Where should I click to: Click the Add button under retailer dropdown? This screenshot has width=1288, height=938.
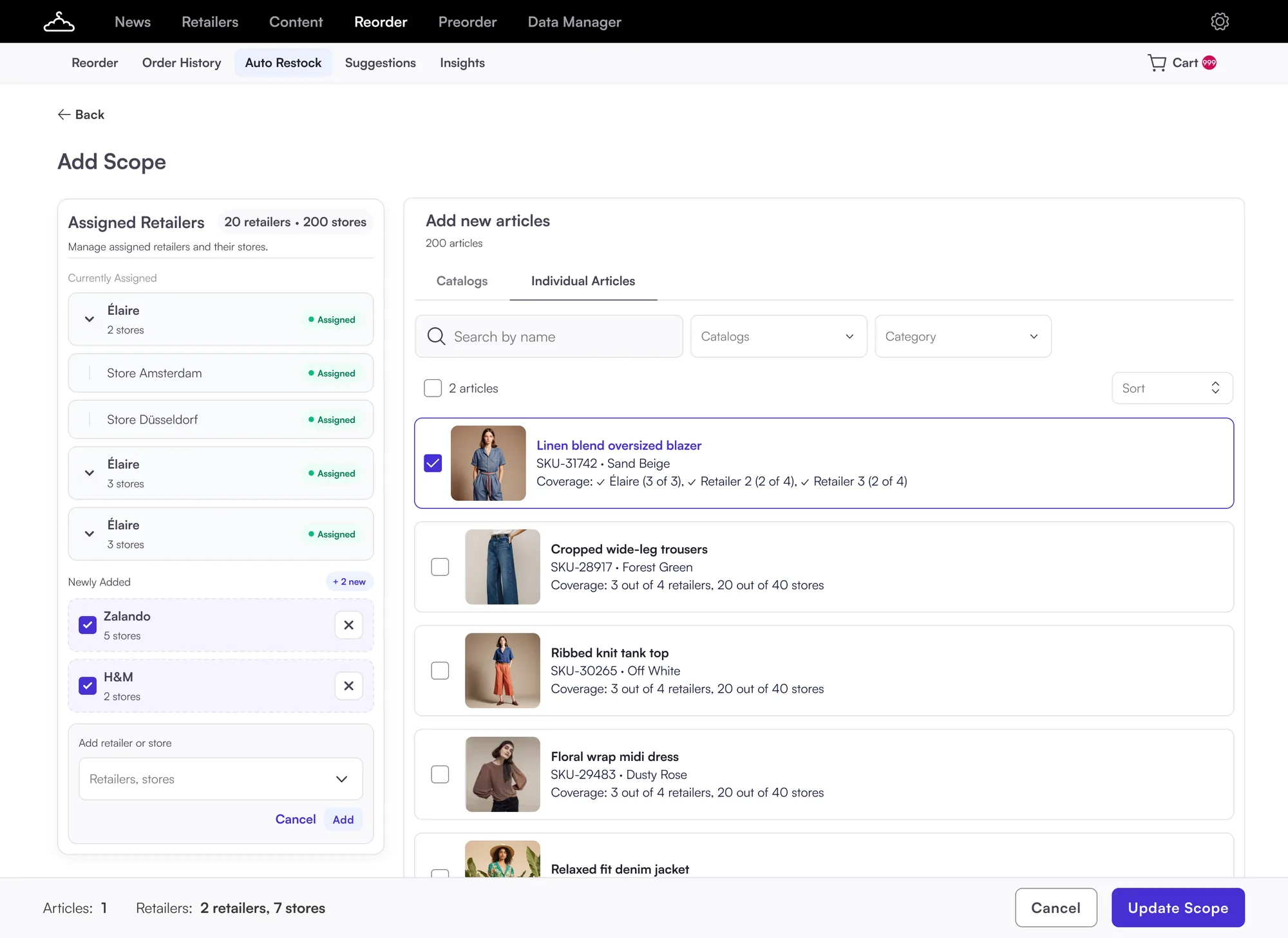[x=343, y=820]
